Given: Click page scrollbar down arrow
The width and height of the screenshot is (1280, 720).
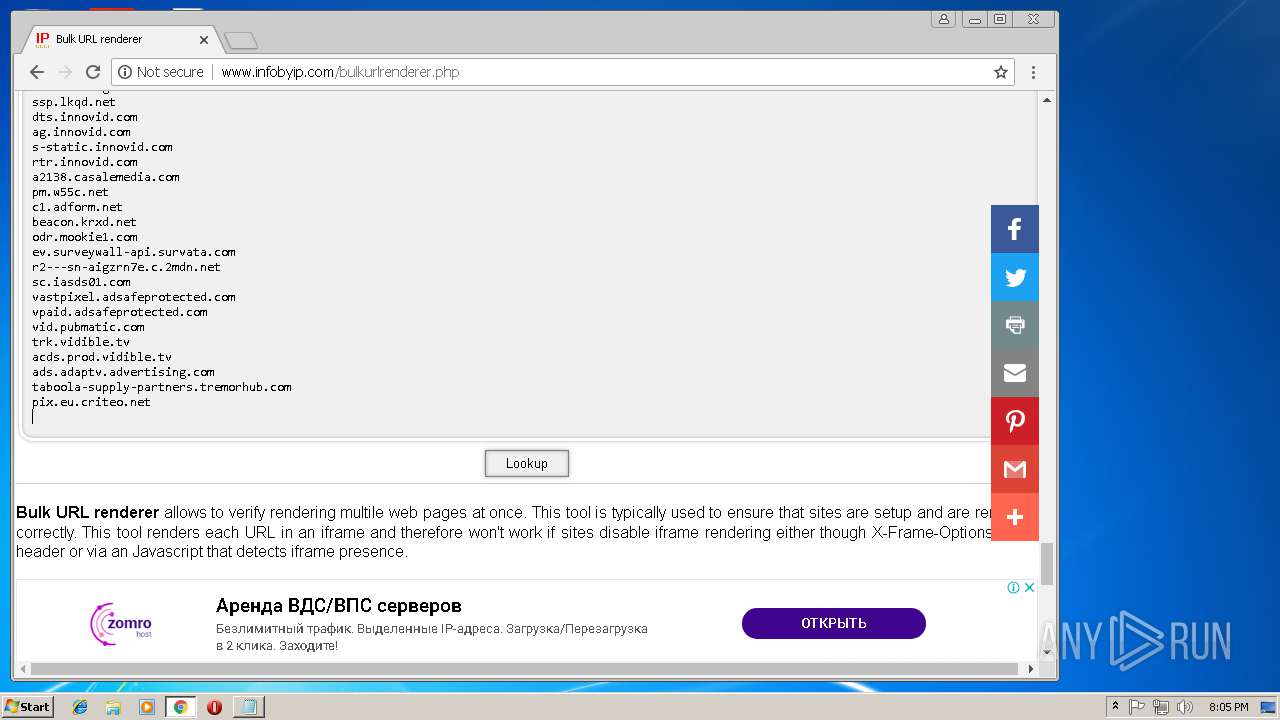Looking at the screenshot, I should pos(1047,652).
